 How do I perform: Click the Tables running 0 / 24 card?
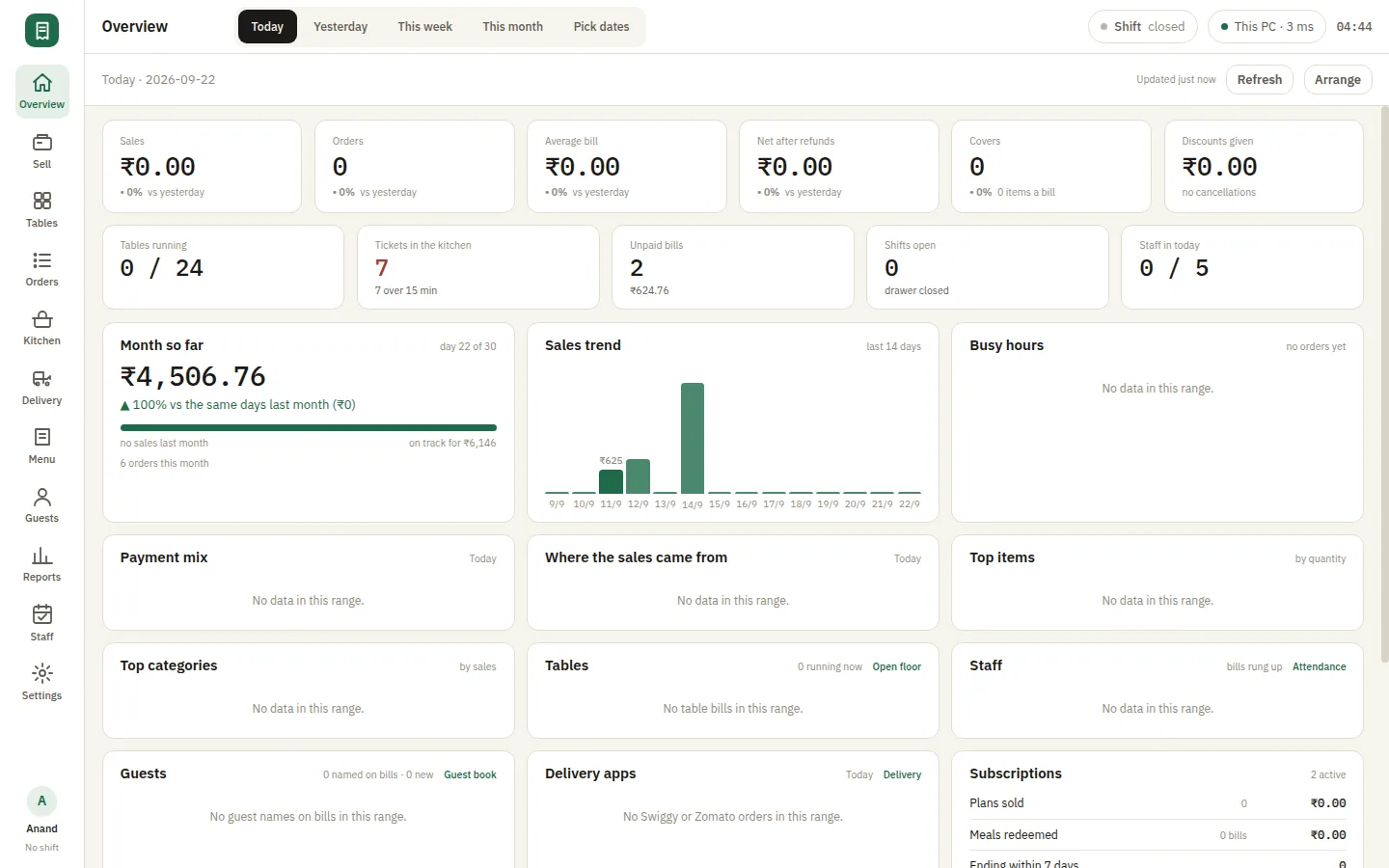[223, 267]
